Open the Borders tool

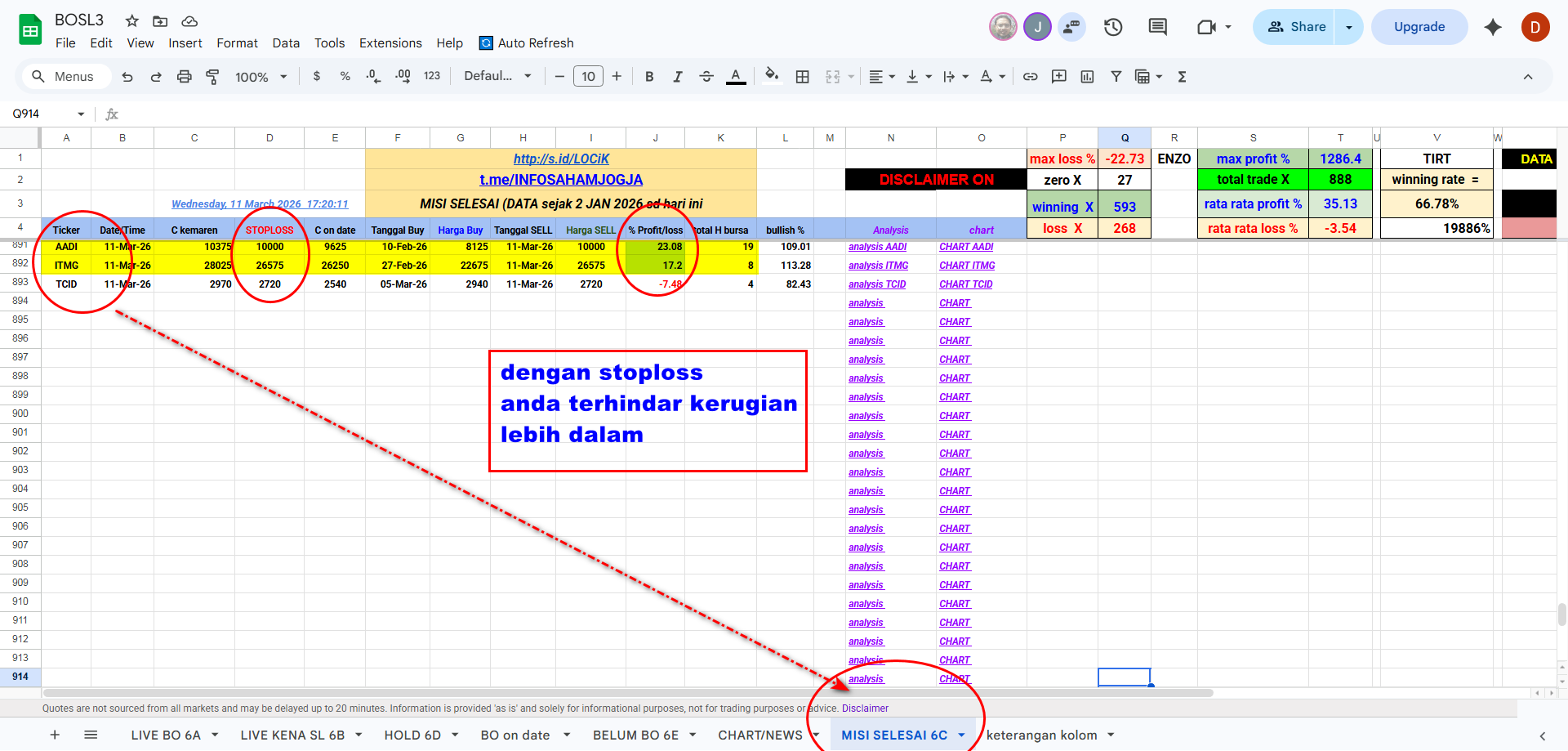tap(803, 77)
